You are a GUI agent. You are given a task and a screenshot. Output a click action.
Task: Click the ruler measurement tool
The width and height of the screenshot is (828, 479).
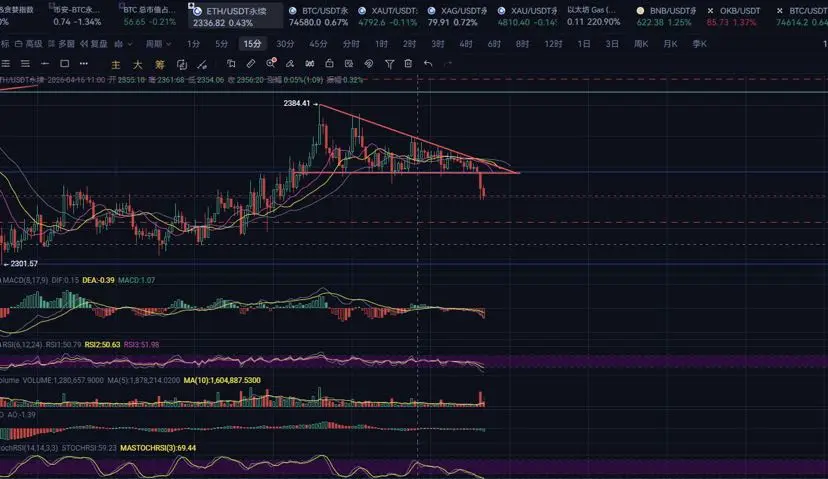point(251,64)
